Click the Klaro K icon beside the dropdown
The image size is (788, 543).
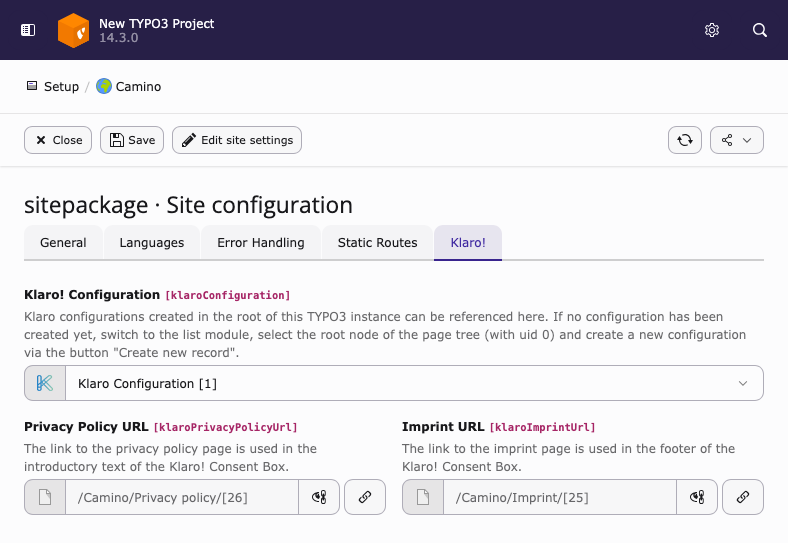[45, 383]
